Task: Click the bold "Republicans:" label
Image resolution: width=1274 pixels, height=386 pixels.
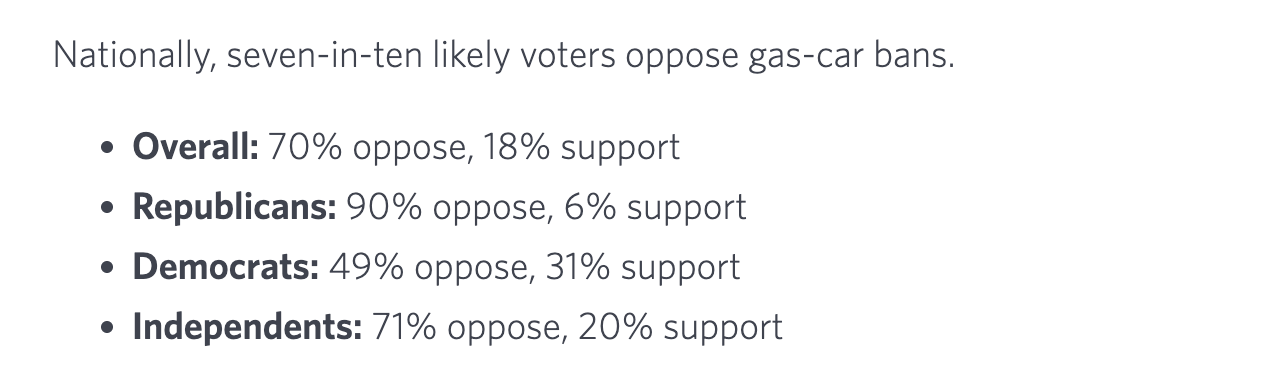Action: (x=235, y=207)
